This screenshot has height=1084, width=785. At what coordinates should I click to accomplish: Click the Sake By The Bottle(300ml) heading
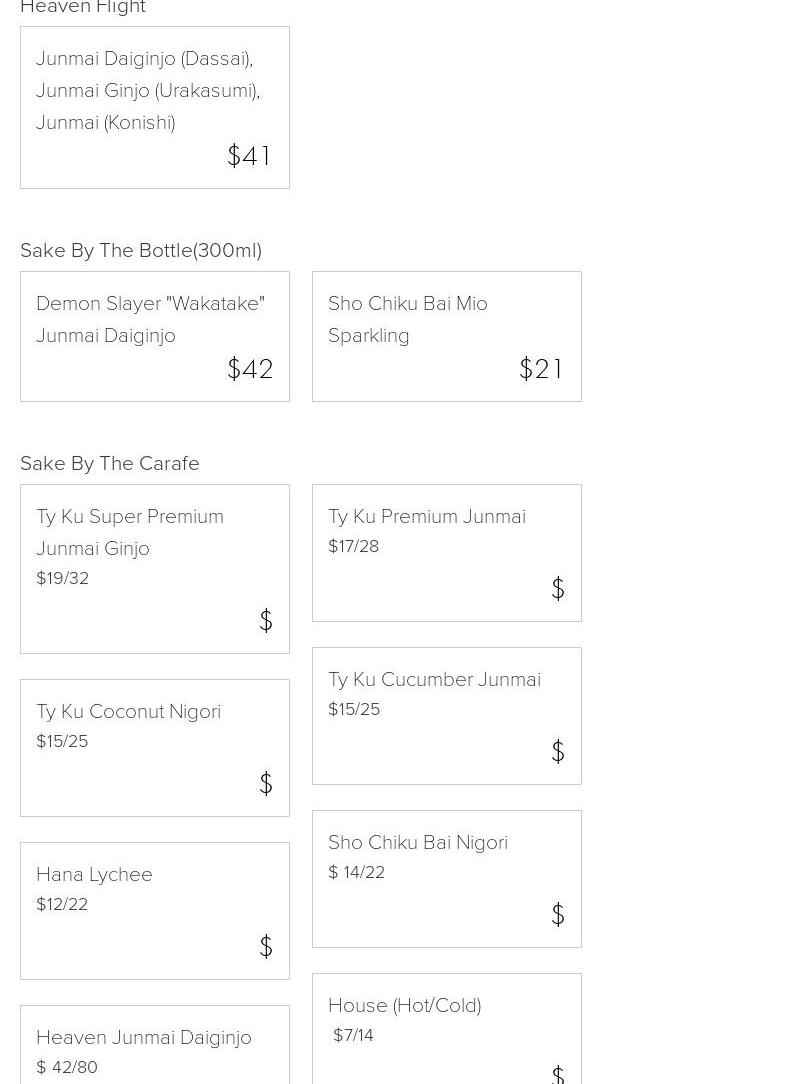pyautogui.click(x=141, y=250)
